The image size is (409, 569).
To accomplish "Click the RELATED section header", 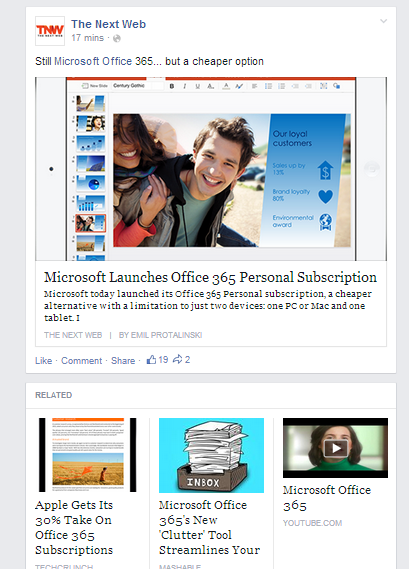I will pos(53,395).
